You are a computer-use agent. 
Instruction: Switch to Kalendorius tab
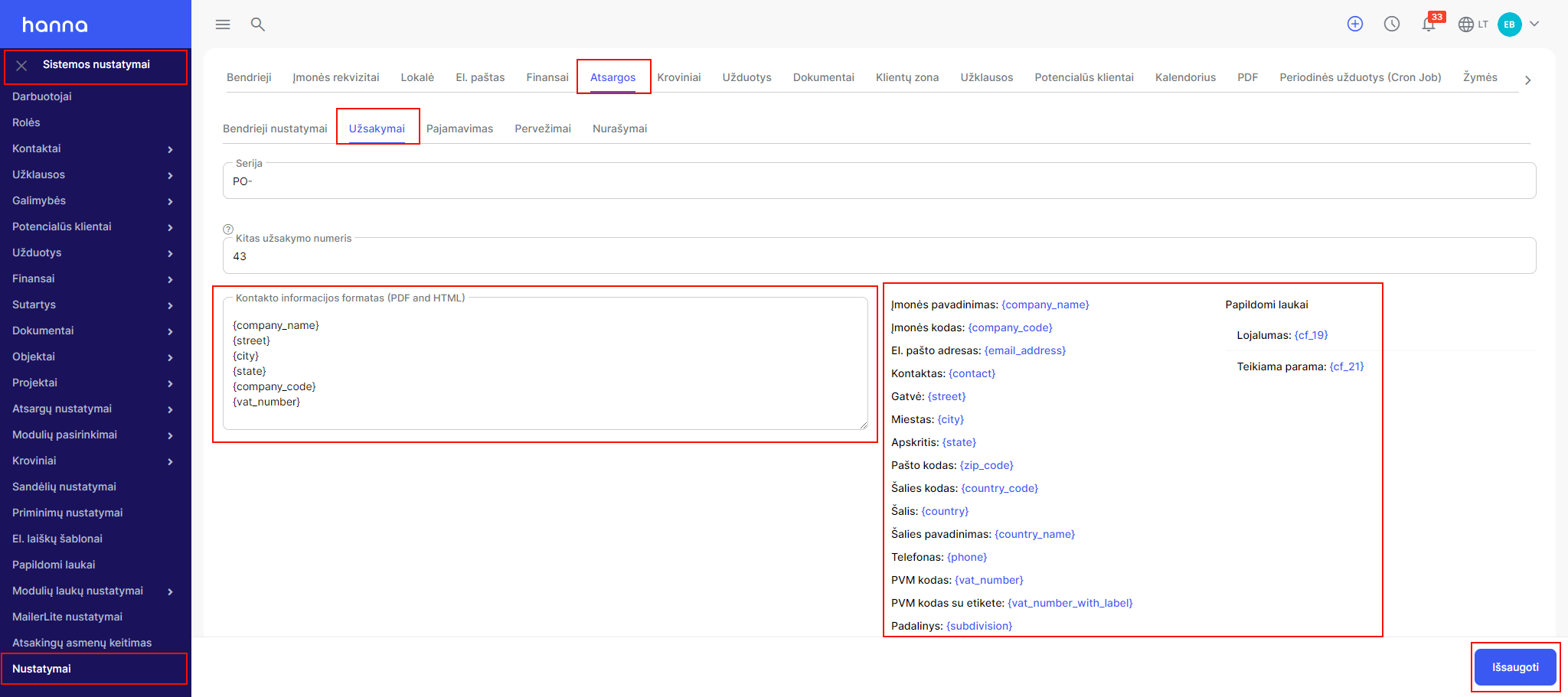coord(1185,77)
